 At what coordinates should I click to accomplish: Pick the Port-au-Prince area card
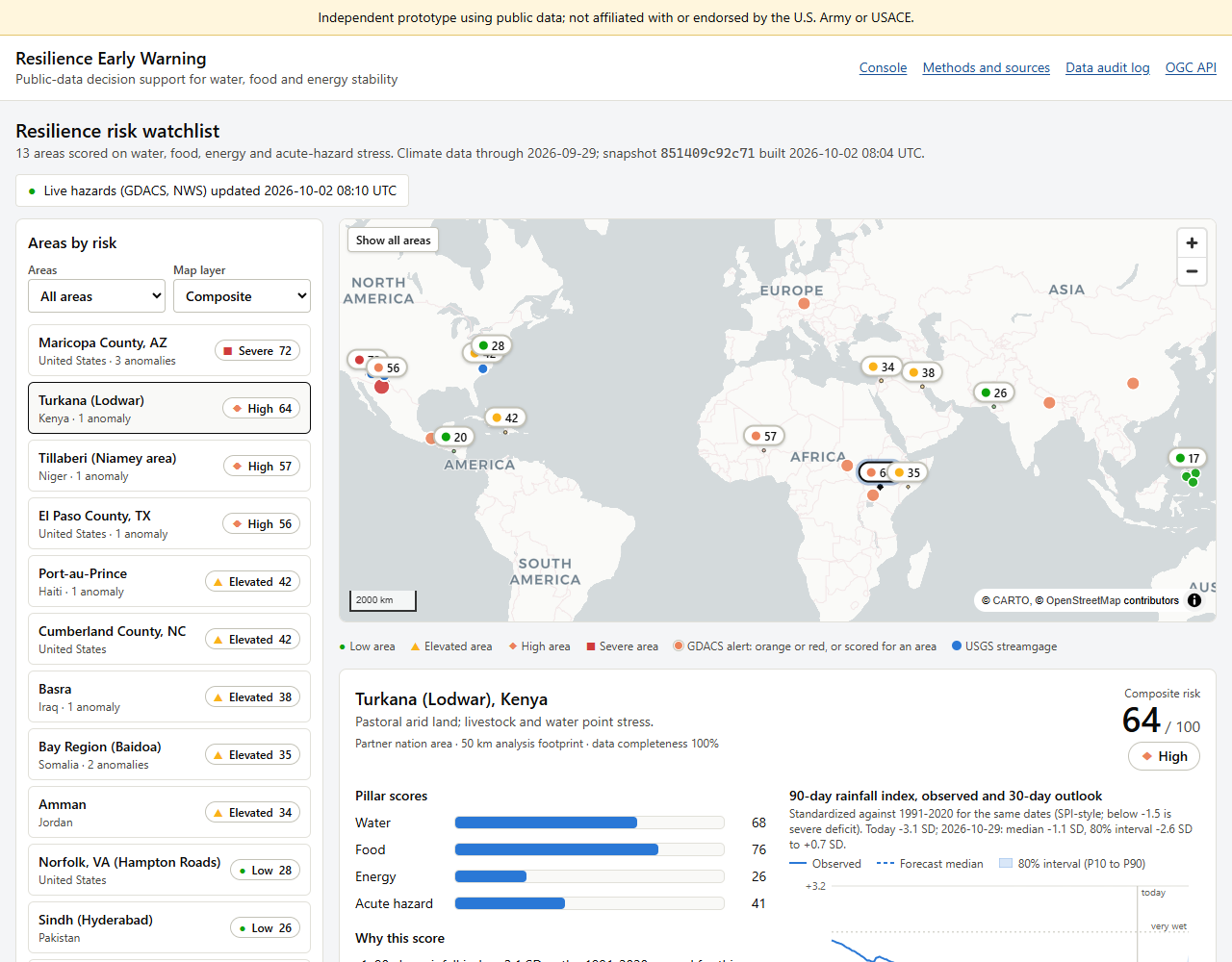coord(169,581)
